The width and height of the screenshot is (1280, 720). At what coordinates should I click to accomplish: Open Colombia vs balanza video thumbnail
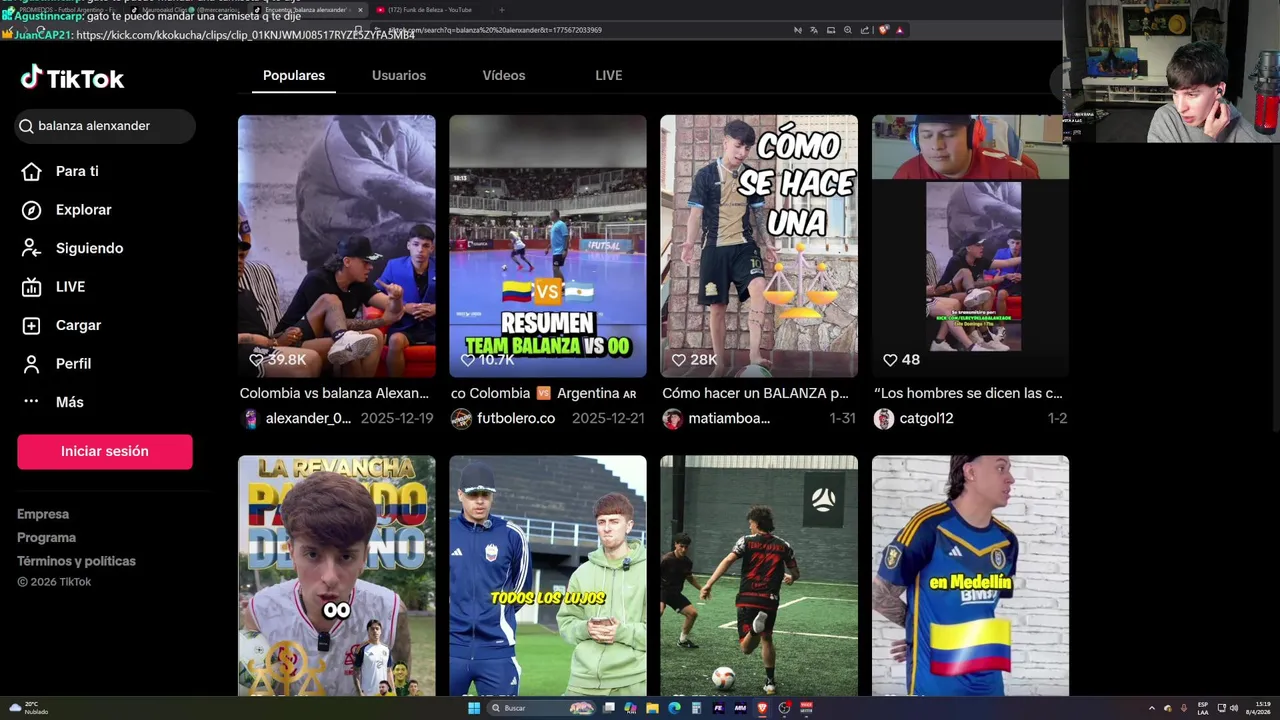(x=337, y=246)
